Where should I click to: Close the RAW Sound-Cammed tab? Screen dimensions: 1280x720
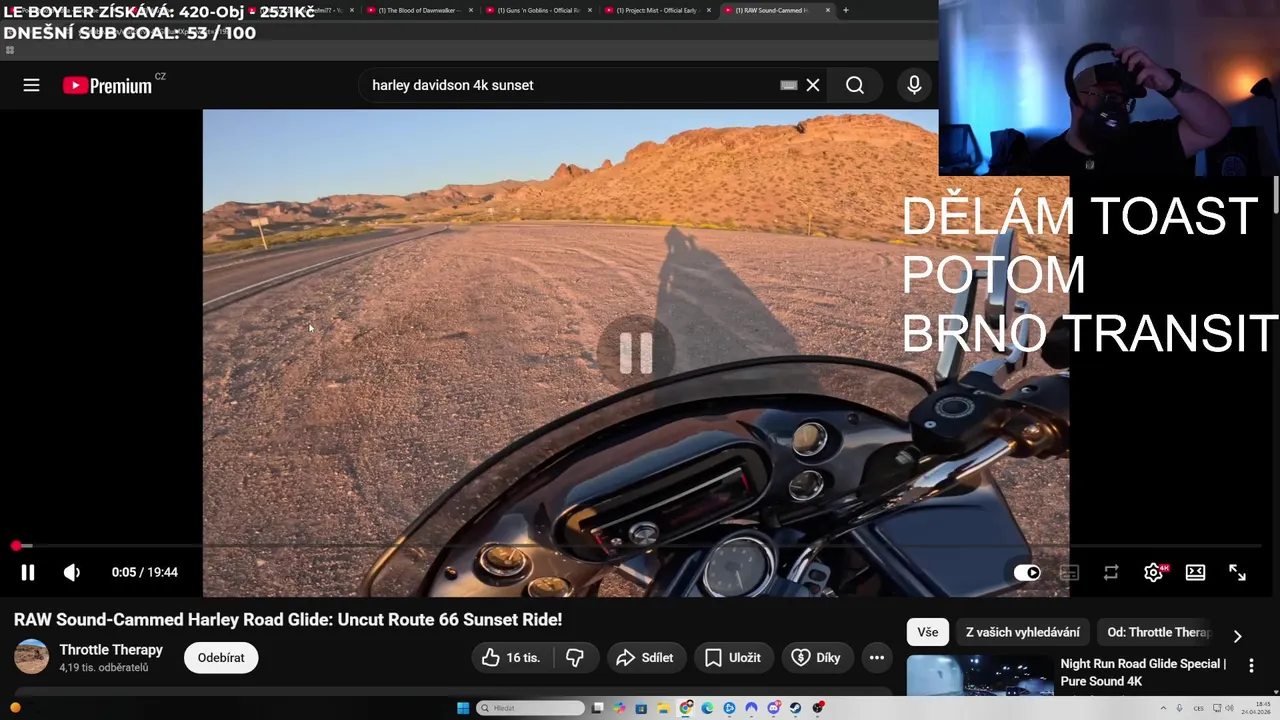coord(828,10)
